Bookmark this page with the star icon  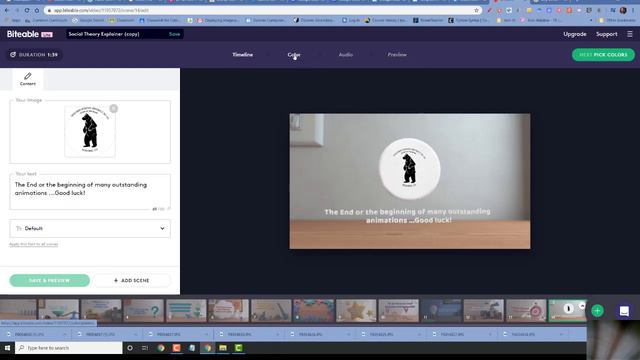[476, 10]
